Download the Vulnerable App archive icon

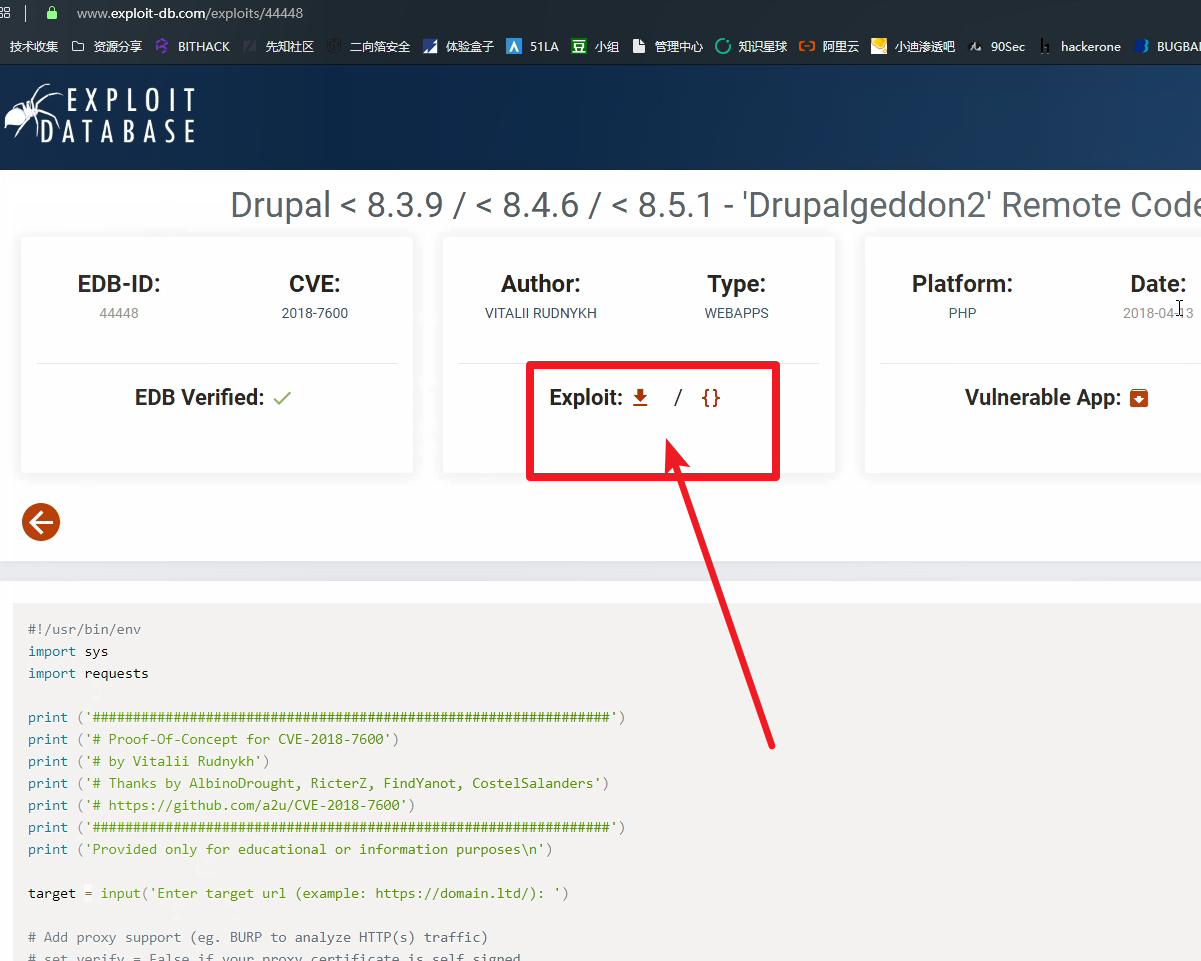point(1139,398)
